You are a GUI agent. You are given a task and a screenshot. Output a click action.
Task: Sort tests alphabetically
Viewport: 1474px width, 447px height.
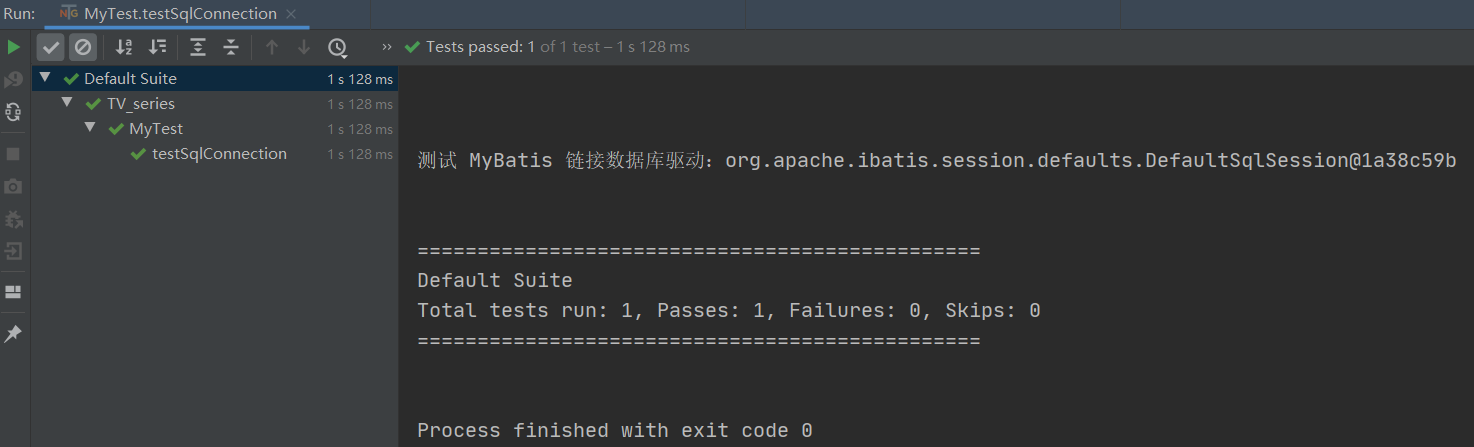coord(124,47)
